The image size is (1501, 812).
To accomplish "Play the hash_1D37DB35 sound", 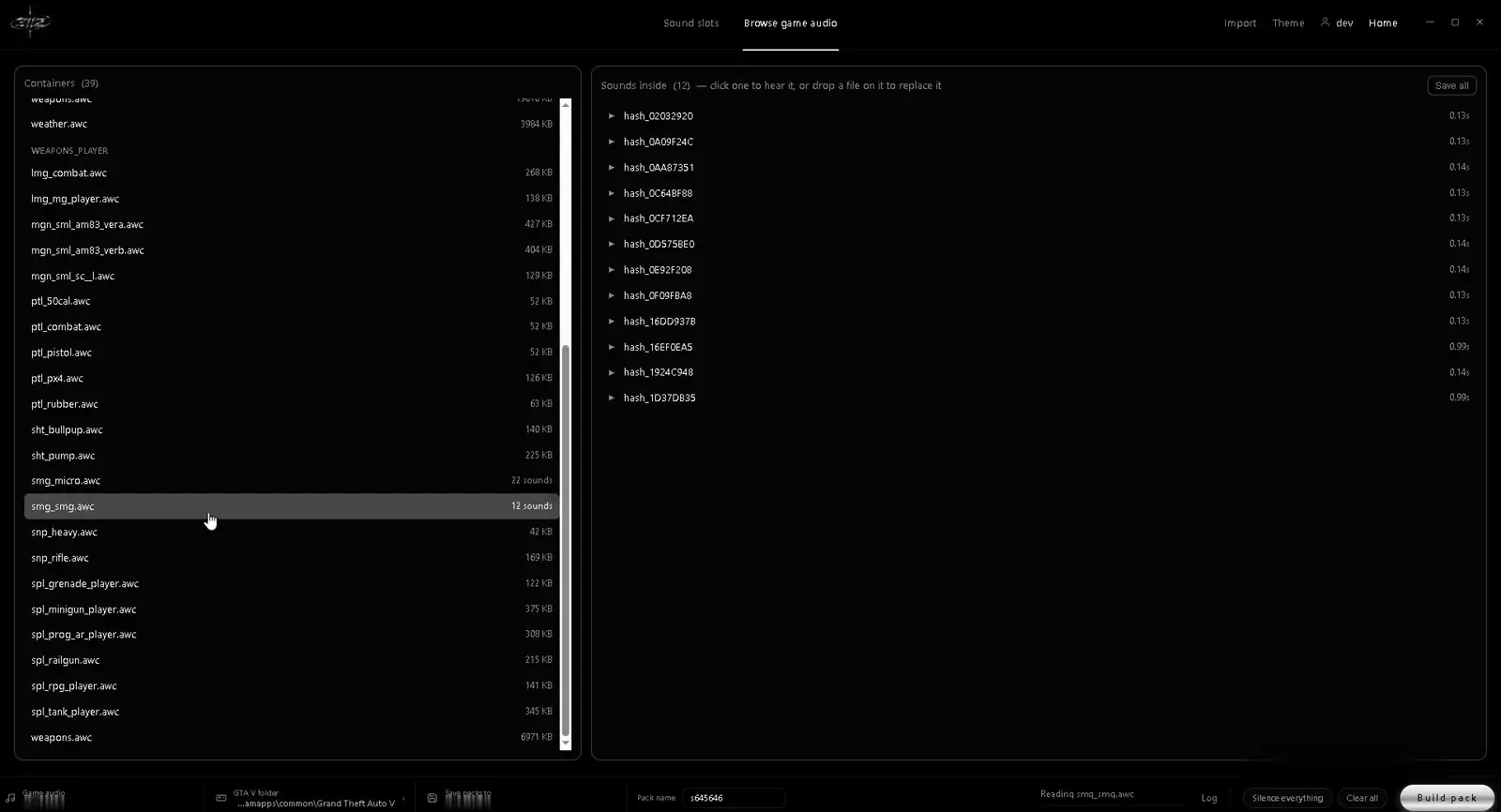I will 612,398.
